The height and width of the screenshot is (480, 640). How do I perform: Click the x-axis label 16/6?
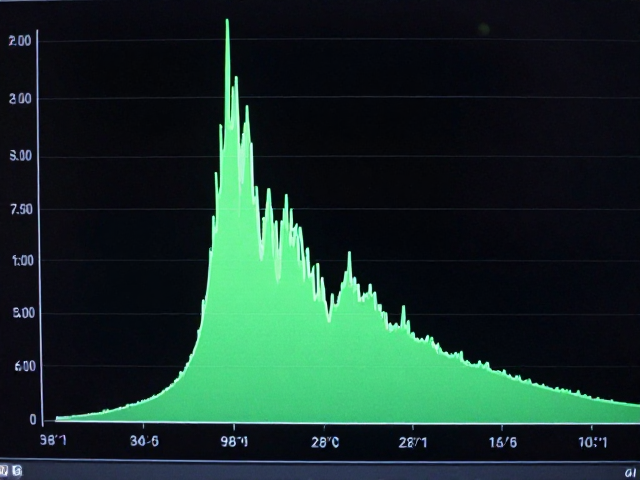(x=503, y=442)
